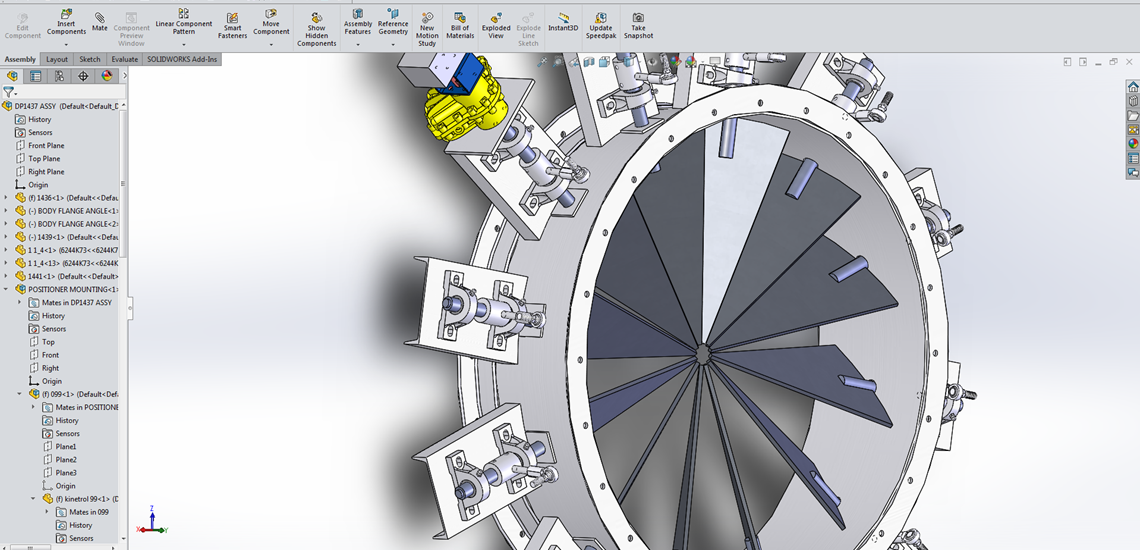Open SOLIDWORKS Resources home icon in task pane
Screen dimensions: 1140x550
(1133, 87)
